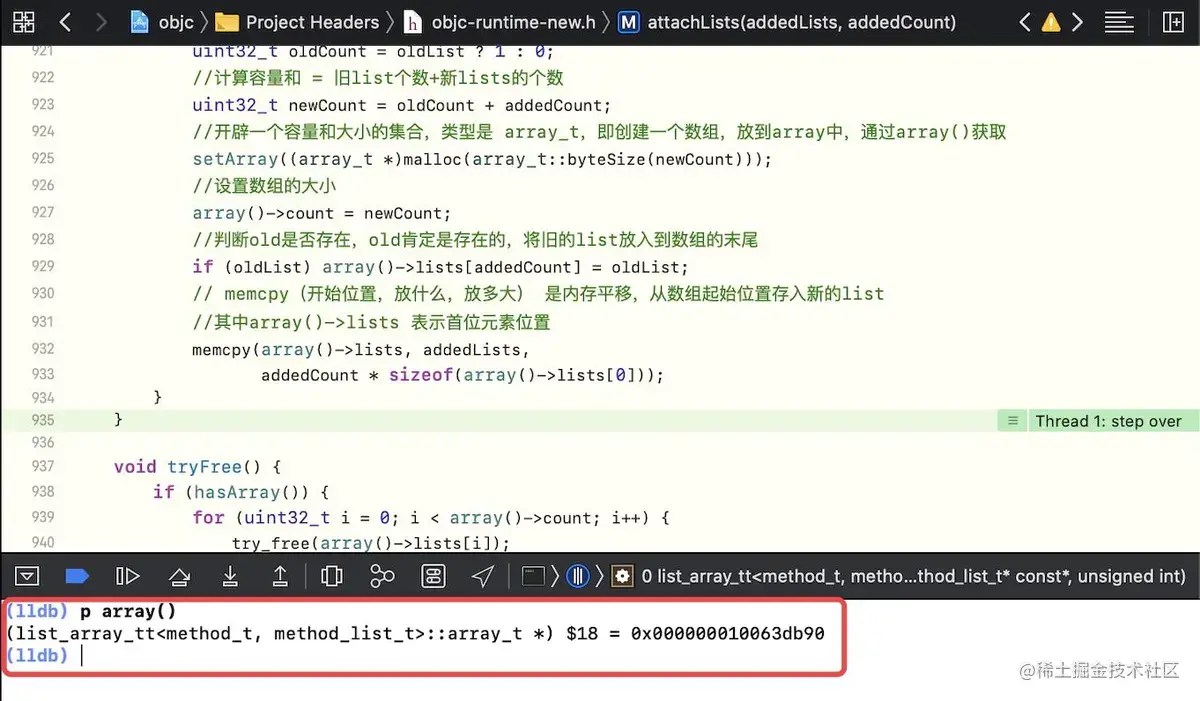The height and width of the screenshot is (701, 1200).
Task: Click Simulate Location arrow icon
Action: (x=483, y=576)
